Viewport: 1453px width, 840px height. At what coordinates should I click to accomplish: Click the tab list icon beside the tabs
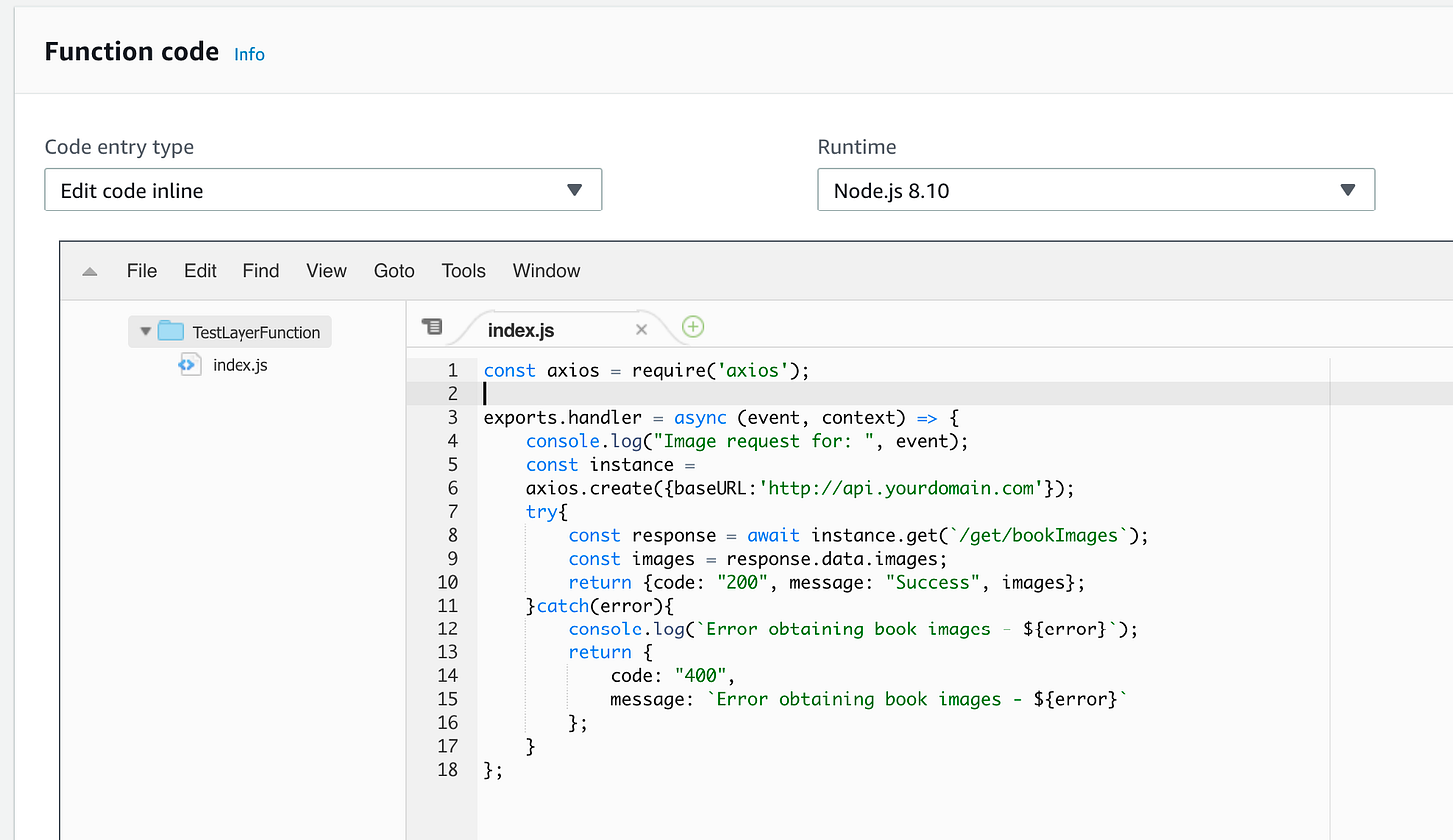tap(431, 325)
